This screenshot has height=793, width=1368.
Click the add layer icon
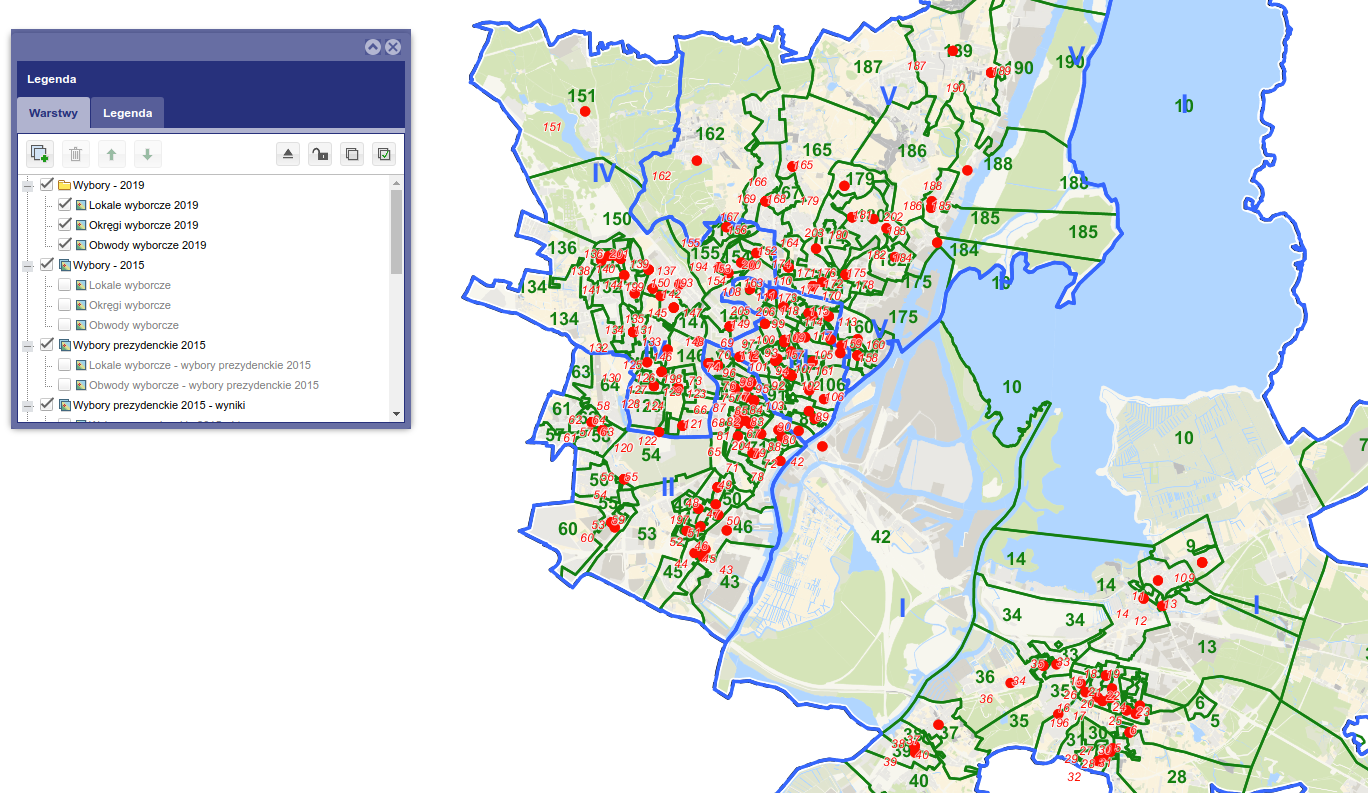tap(40, 154)
